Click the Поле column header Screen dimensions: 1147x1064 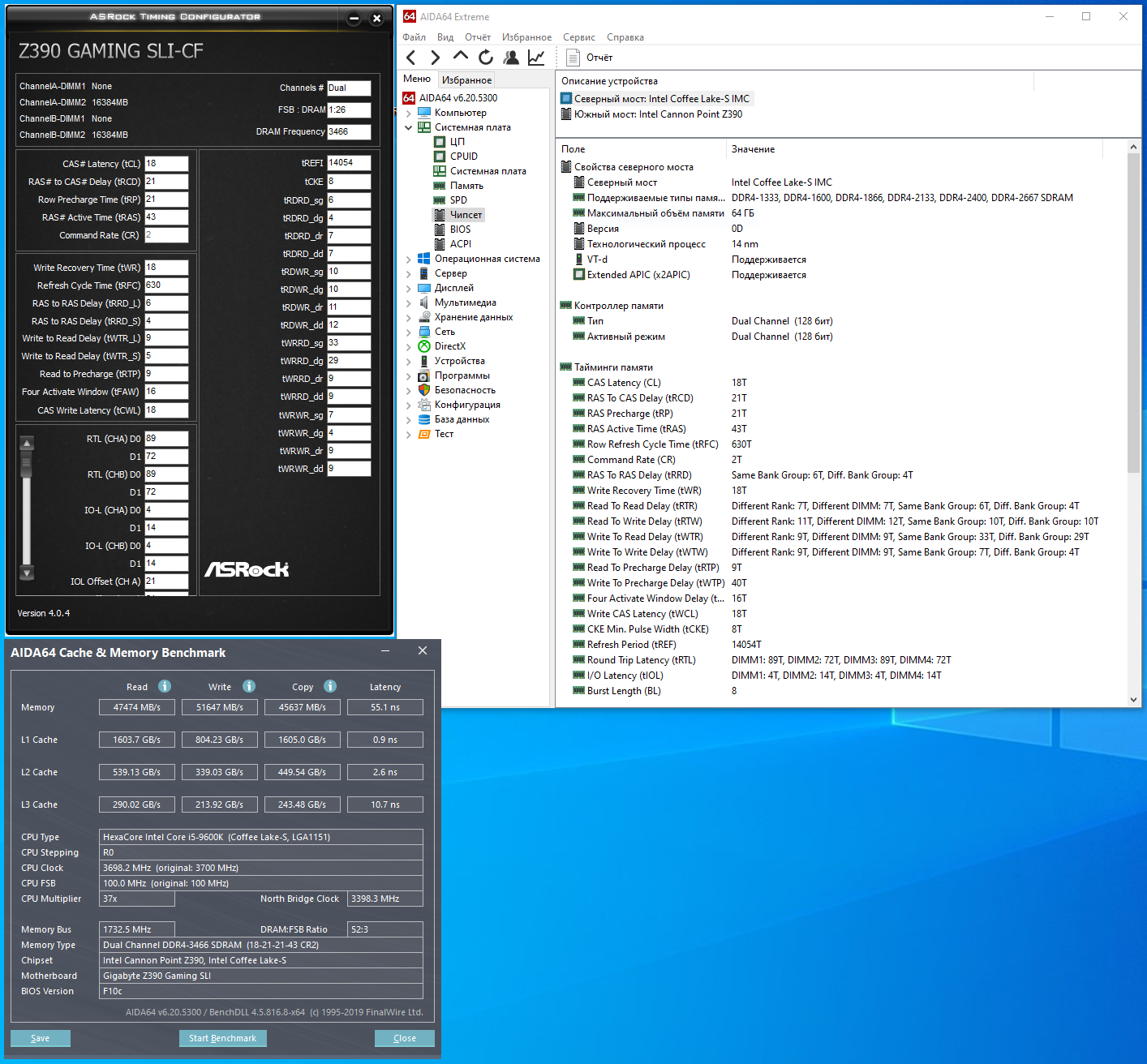pyautogui.click(x=641, y=149)
